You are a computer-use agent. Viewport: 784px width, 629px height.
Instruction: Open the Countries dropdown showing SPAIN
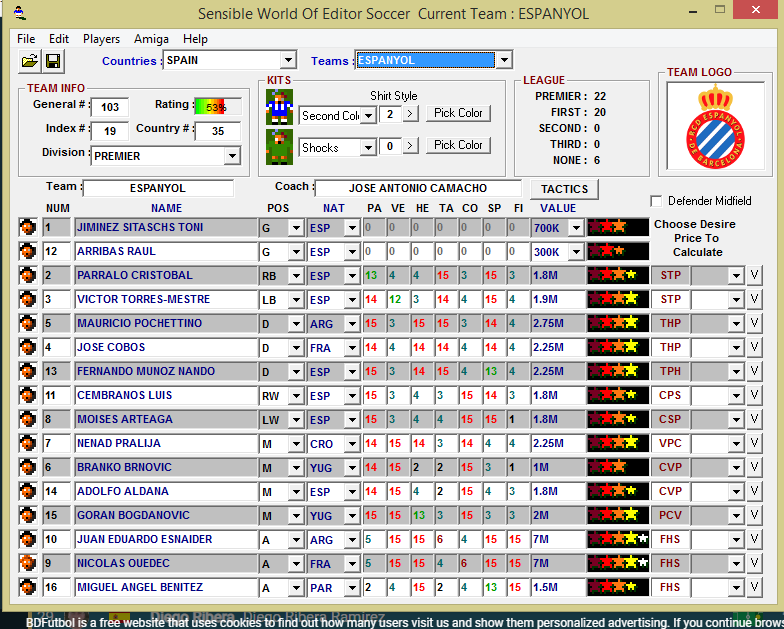[288, 60]
